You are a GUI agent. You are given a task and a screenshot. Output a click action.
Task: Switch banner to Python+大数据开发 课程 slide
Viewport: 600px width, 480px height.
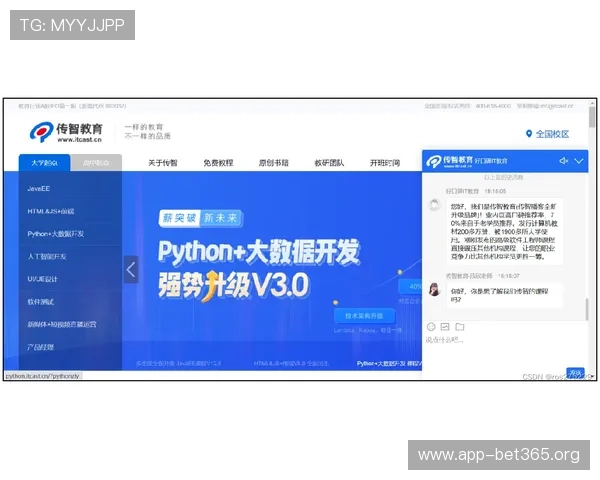tap(389, 363)
